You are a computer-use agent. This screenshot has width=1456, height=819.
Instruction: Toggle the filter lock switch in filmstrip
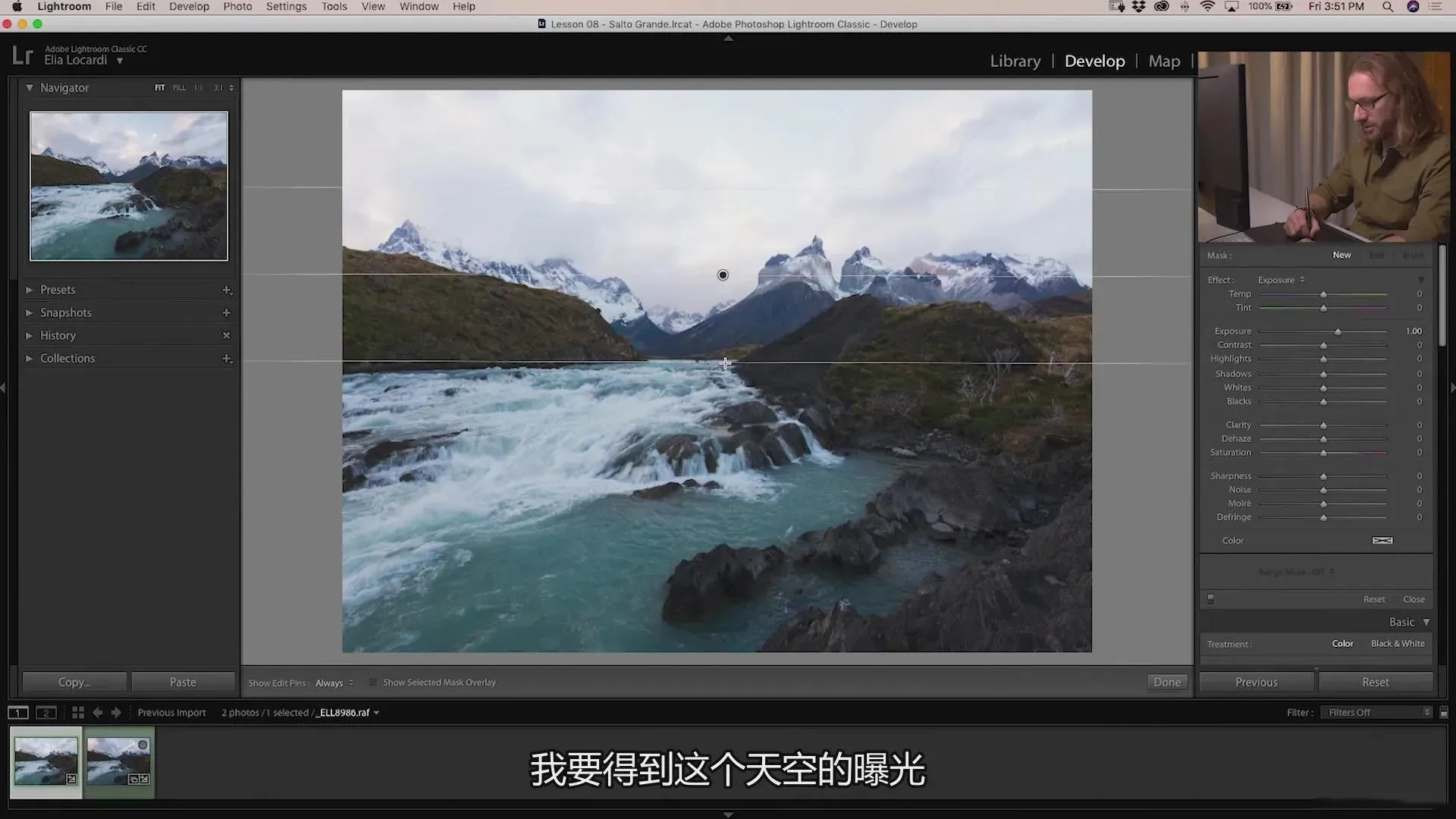click(x=1444, y=713)
